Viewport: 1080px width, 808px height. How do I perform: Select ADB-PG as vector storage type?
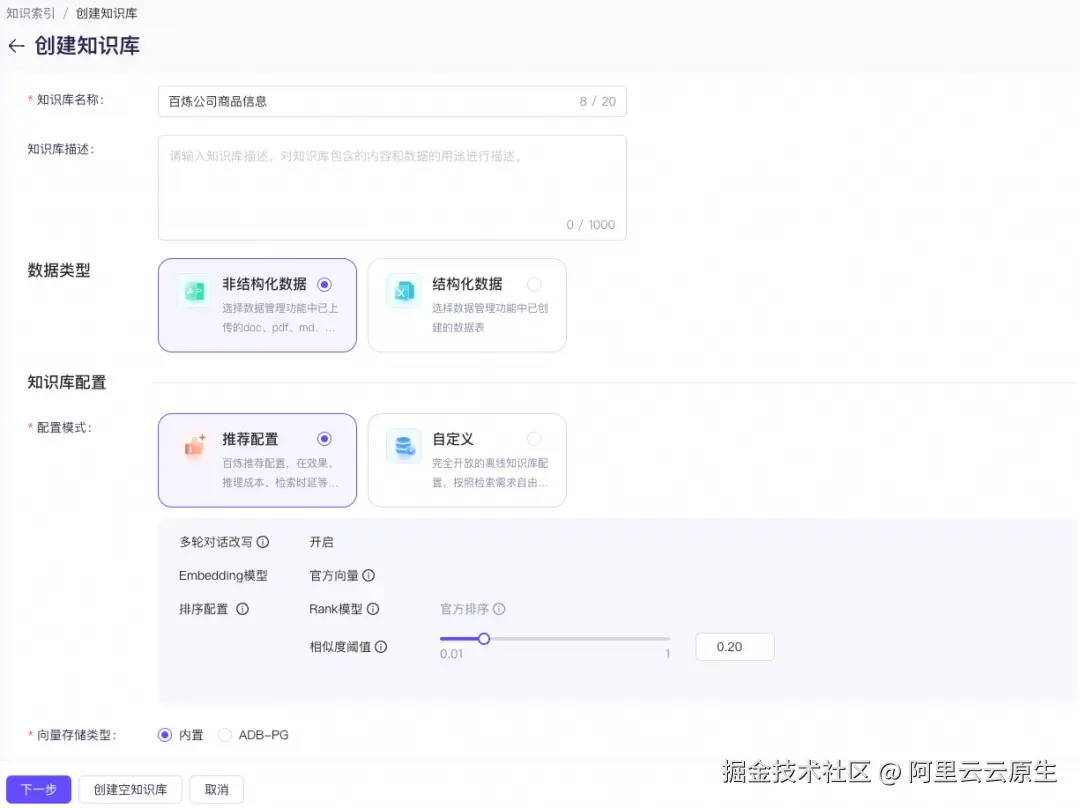tap(225, 734)
